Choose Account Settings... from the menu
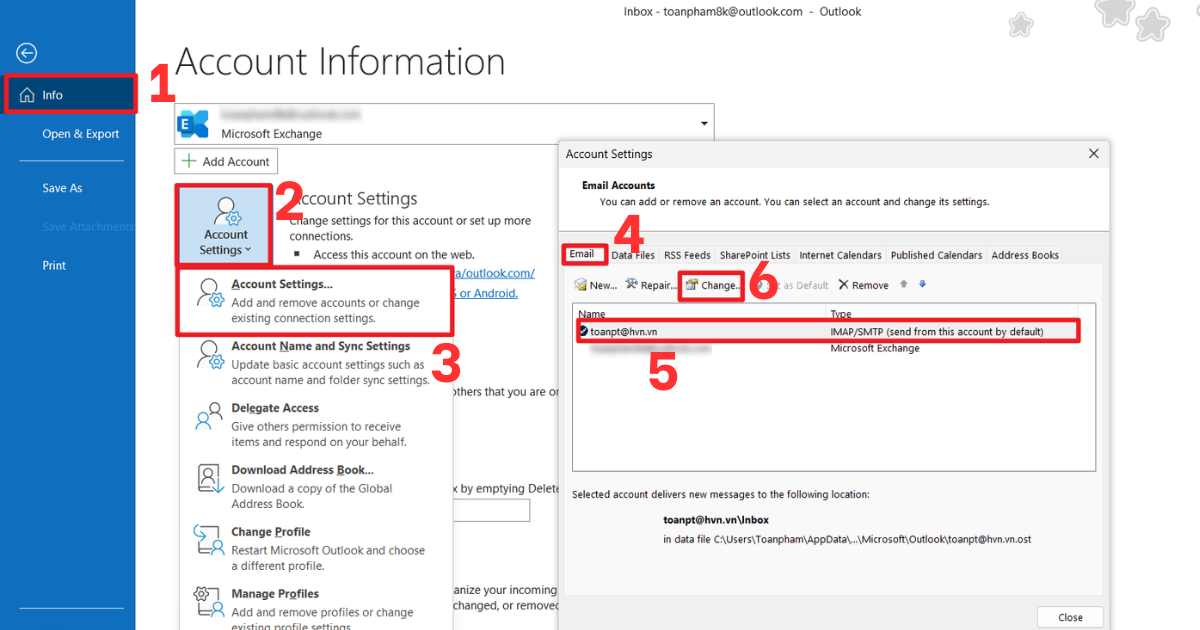The height and width of the screenshot is (630, 1200). click(315, 302)
